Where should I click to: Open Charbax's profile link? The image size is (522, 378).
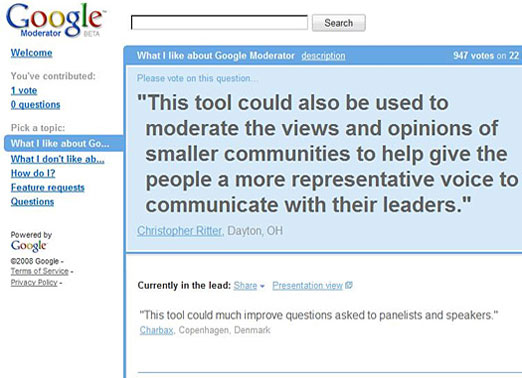tap(156, 330)
